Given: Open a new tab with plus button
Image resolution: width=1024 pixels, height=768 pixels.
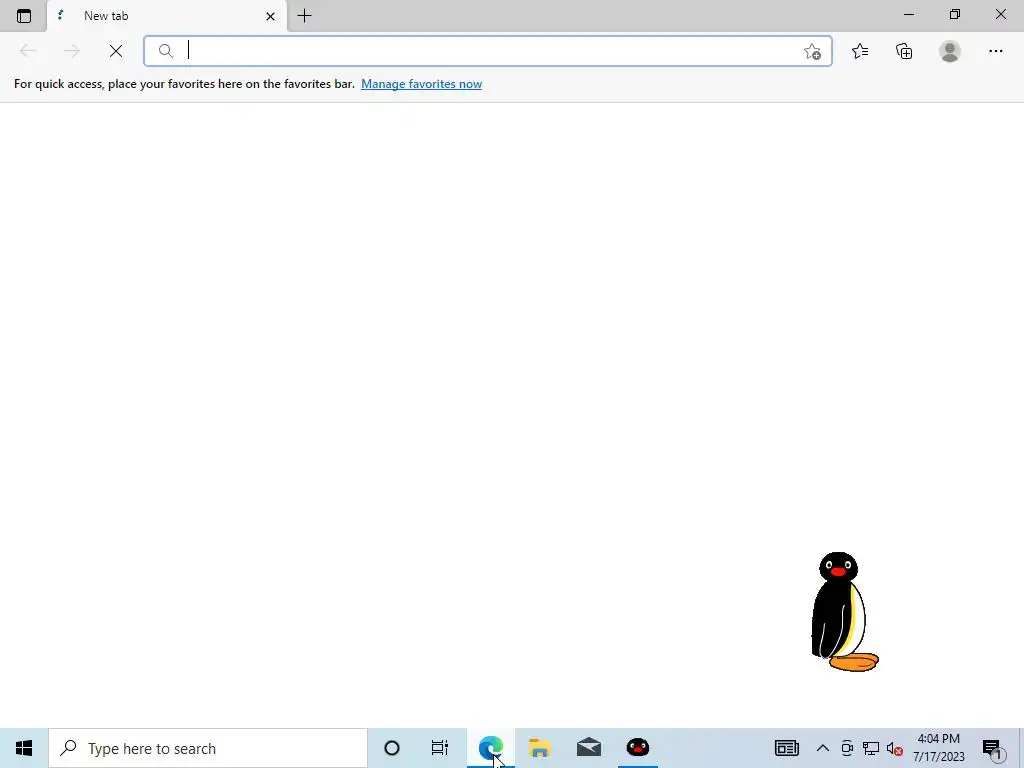Looking at the screenshot, I should pos(304,16).
